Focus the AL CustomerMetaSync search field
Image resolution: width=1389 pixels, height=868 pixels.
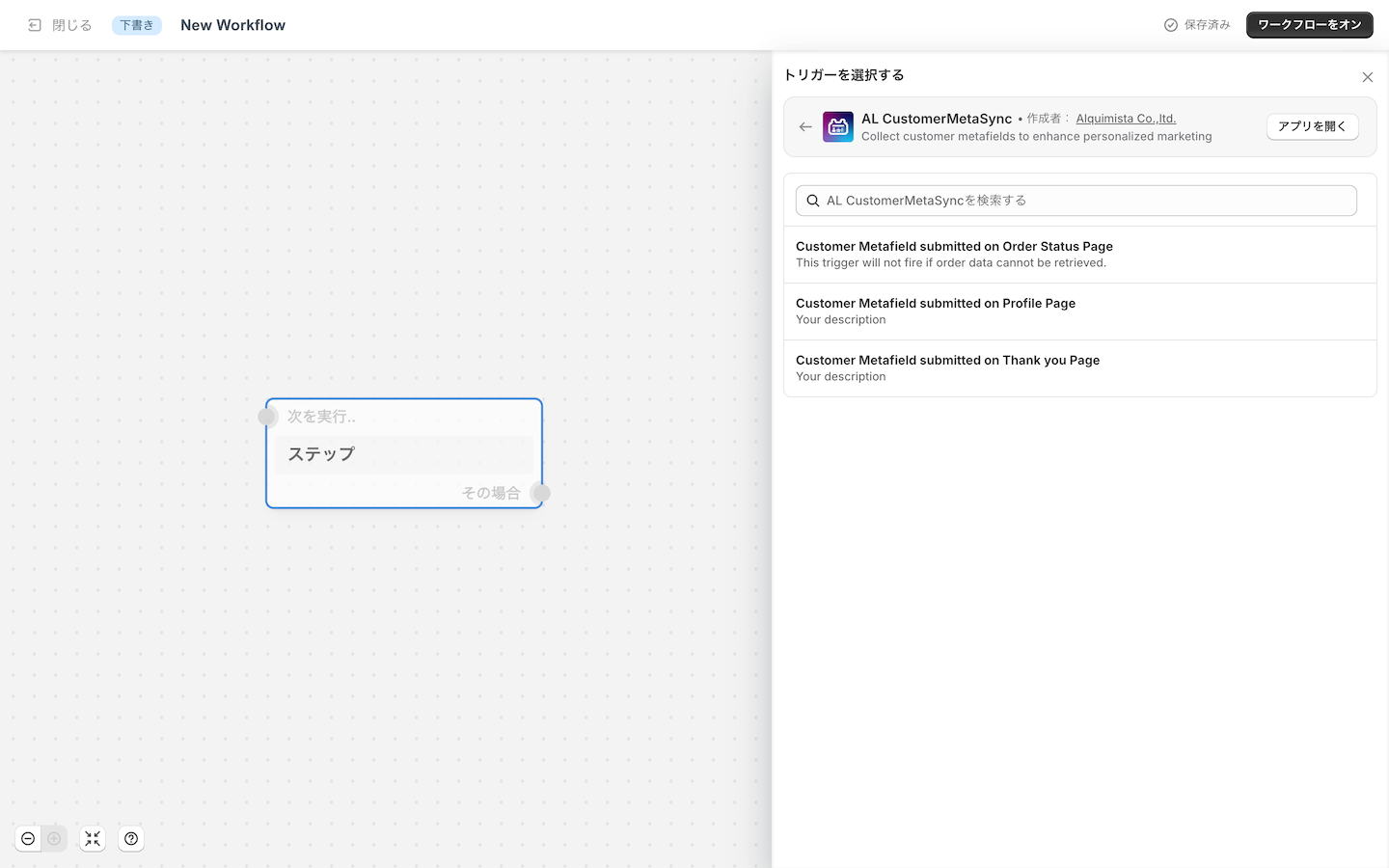click(x=1080, y=201)
